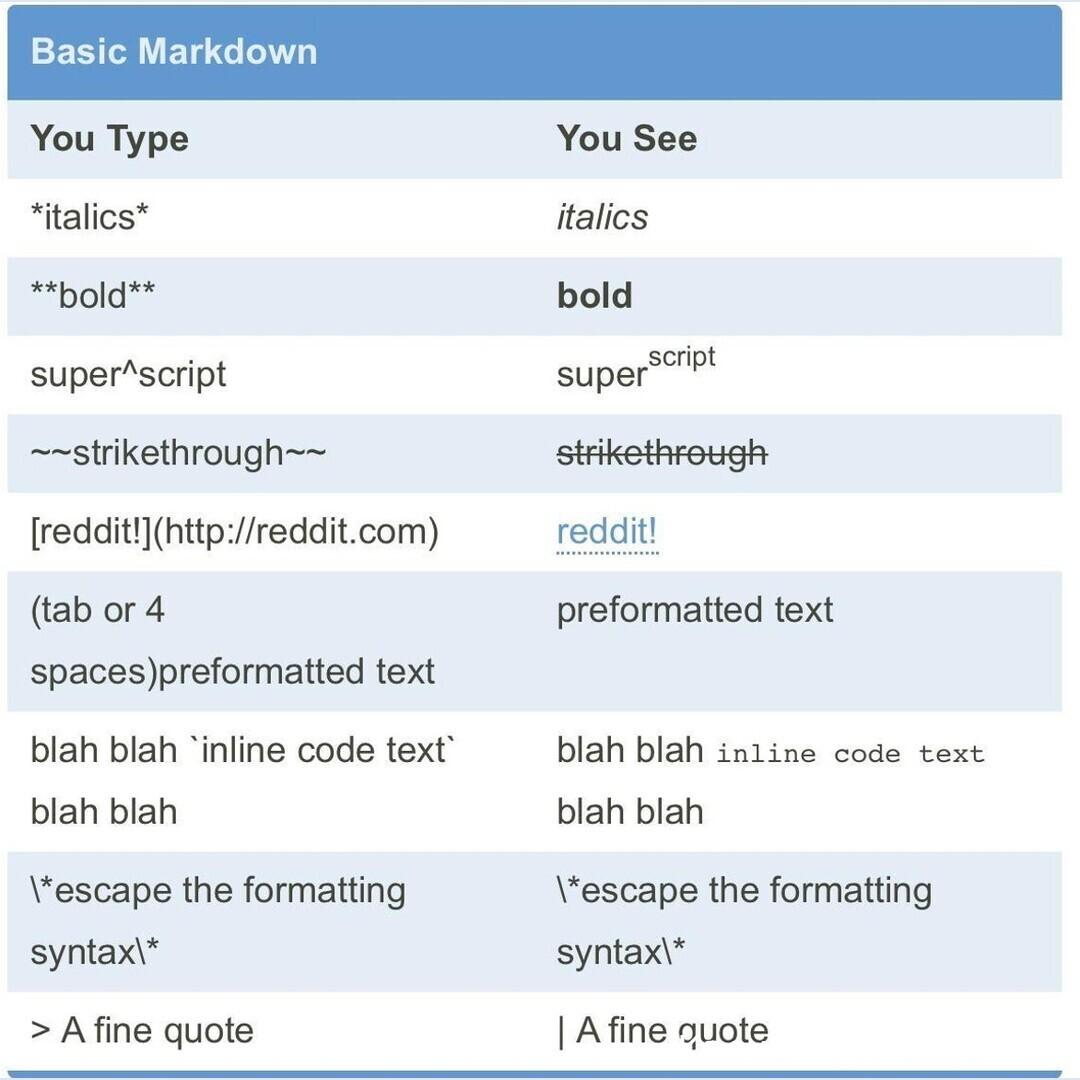Click the *italics* syntax example
This screenshot has width=1080, height=1080.
pos(89,217)
